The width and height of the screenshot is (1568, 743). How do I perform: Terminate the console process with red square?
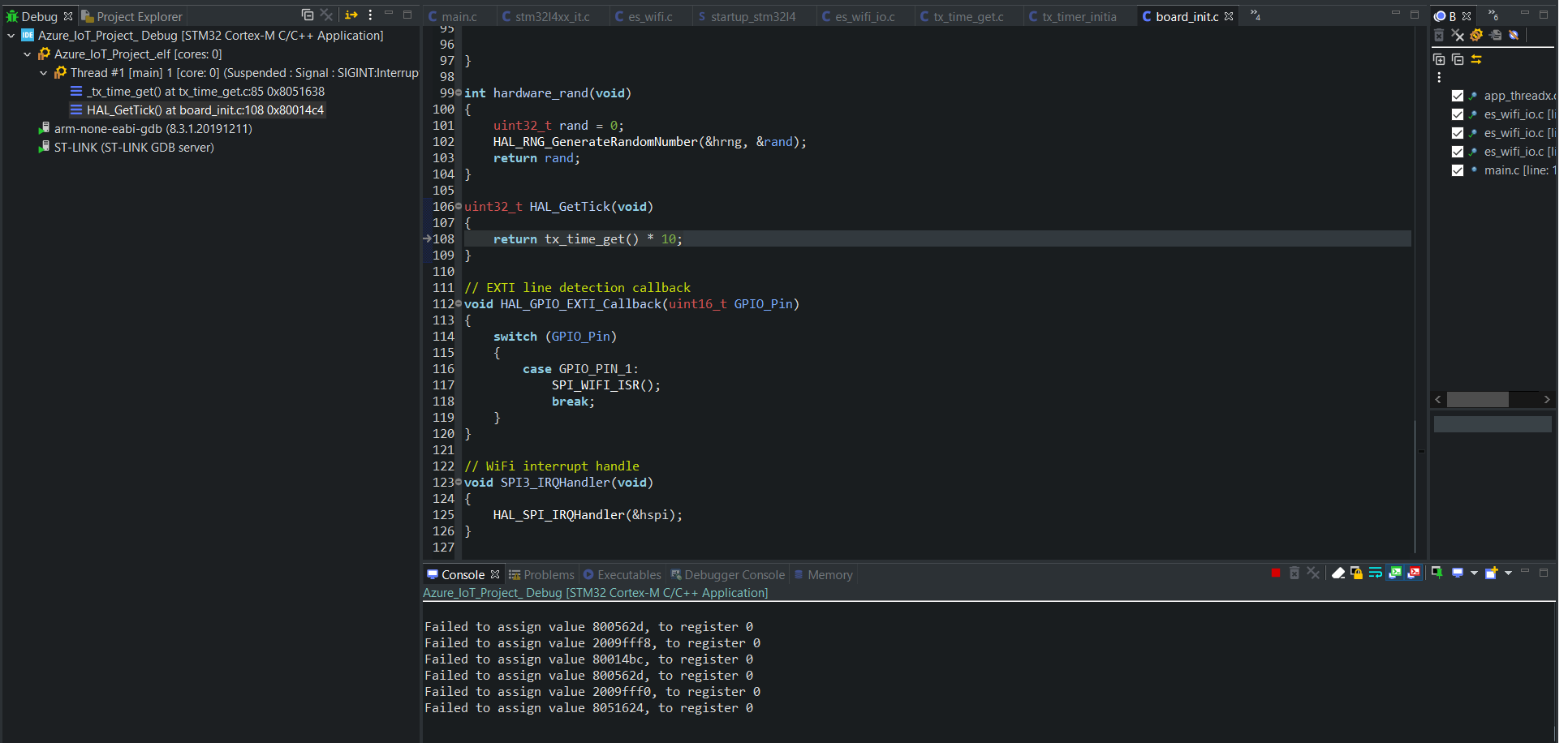1276,573
